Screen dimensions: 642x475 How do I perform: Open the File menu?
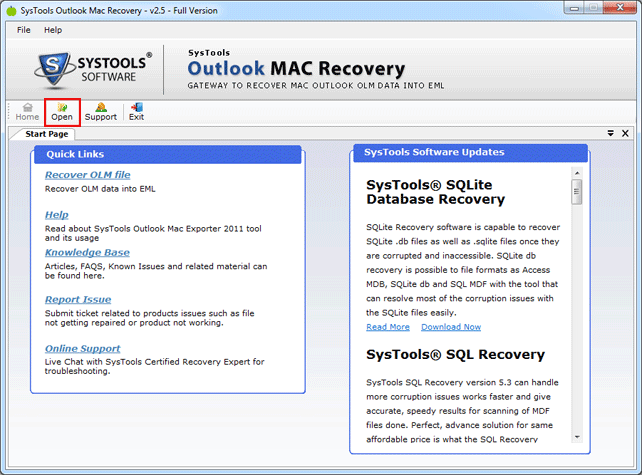23,30
